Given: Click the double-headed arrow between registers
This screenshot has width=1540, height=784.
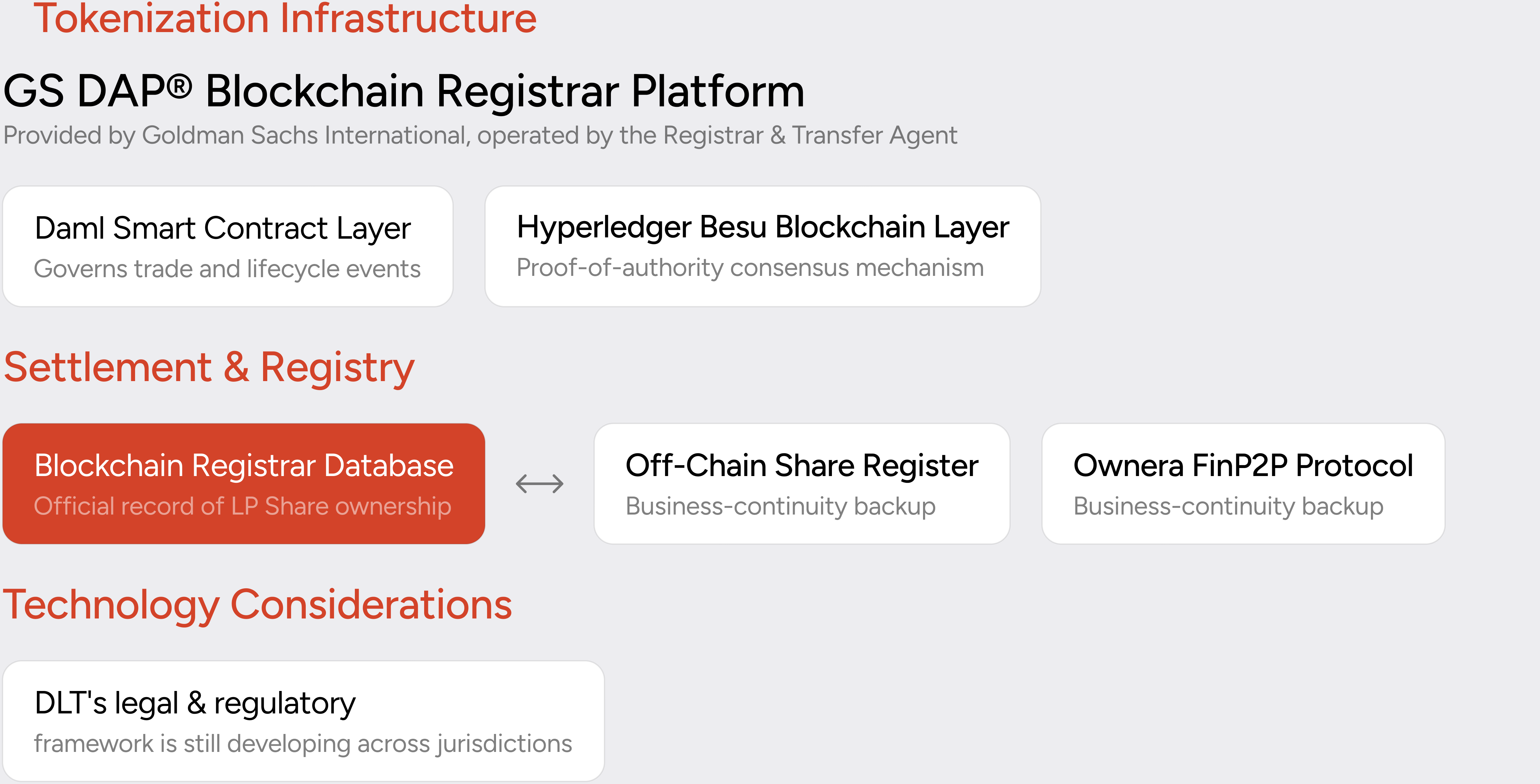Looking at the screenshot, I should pos(540,483).
